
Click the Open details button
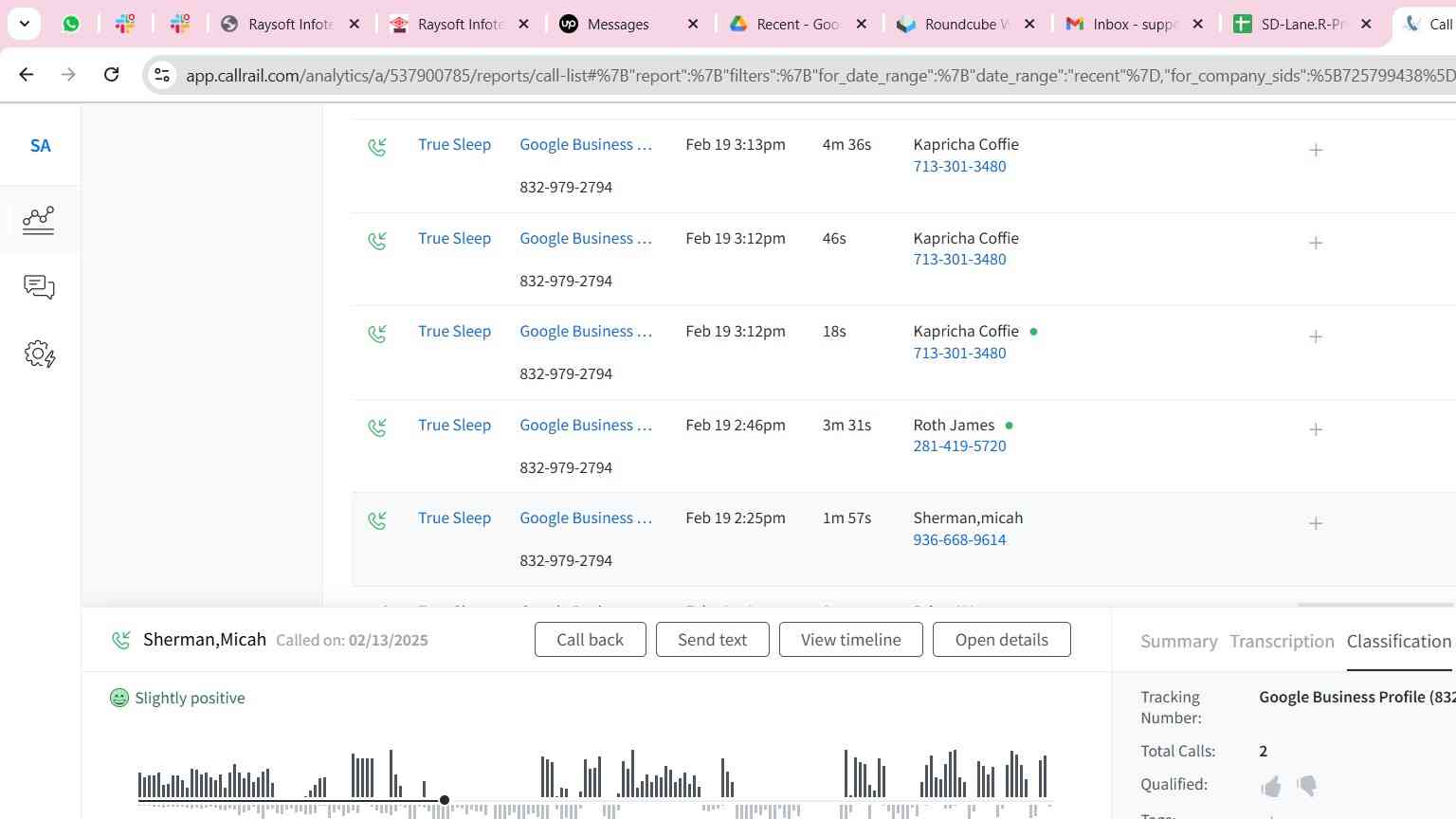click(x=1002, y=640)
